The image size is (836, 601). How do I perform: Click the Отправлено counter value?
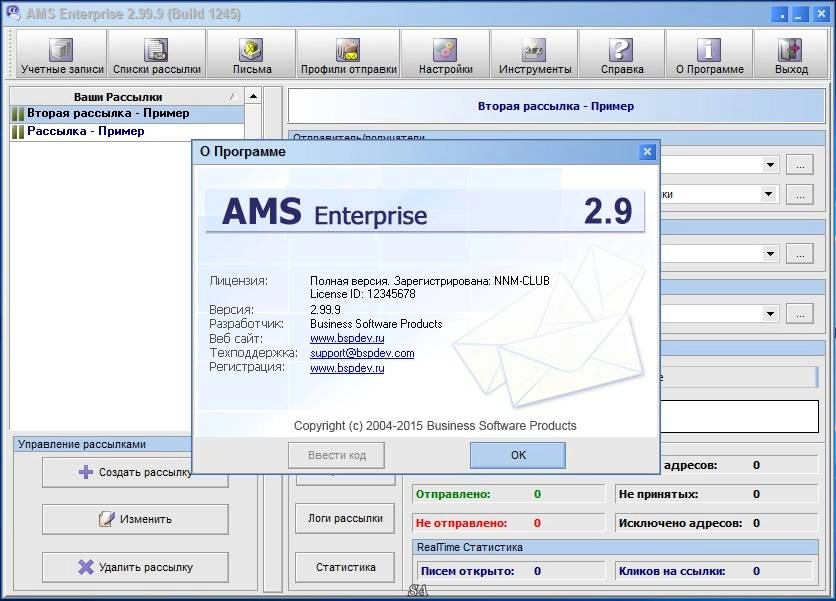click(x=537, y=494)
